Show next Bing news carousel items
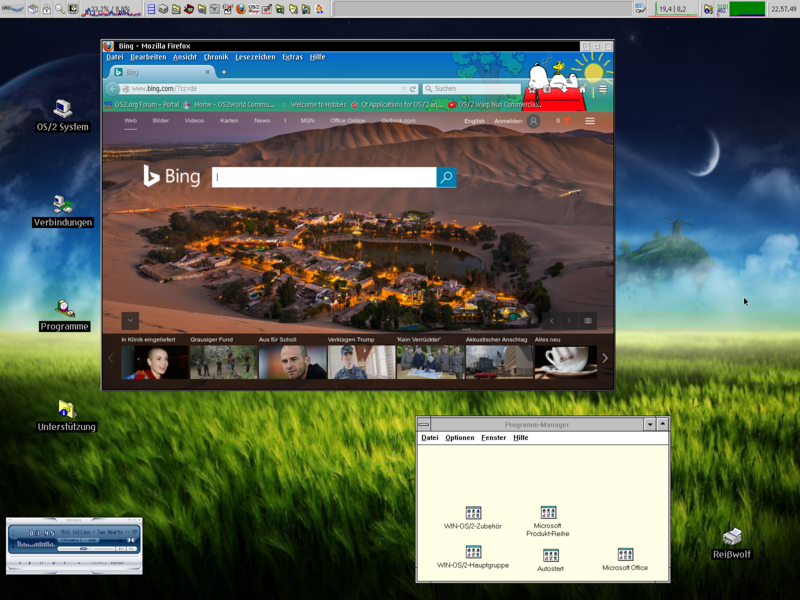 click(x=605, y=358)
